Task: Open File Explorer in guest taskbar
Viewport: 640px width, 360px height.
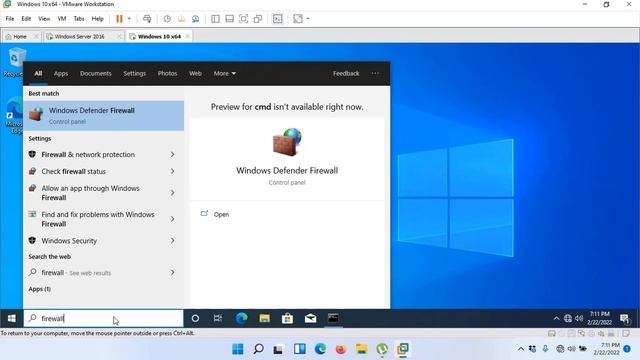Action: (x=264, y=318)
